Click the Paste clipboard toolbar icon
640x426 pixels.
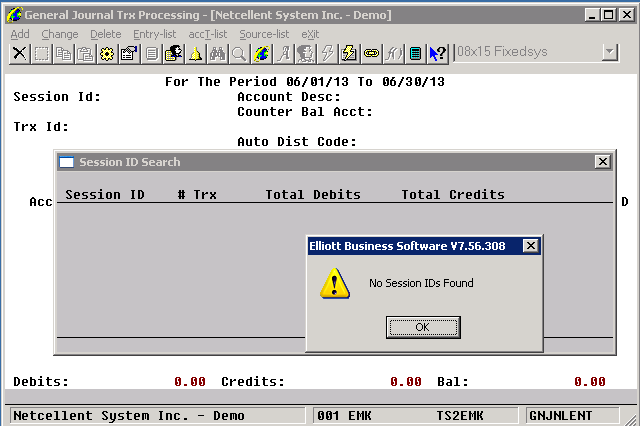point(85,54)
